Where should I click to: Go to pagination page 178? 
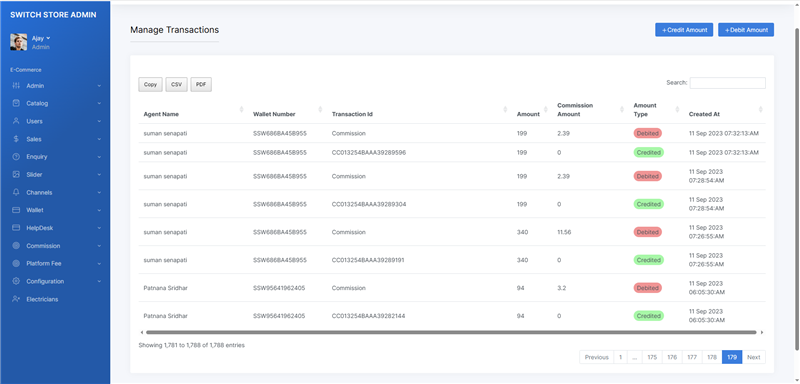point(712,357)
